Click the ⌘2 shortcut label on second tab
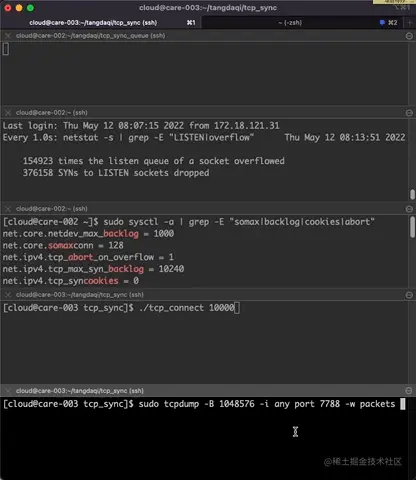This screenshot has width=416, height=480. point(393,23)
